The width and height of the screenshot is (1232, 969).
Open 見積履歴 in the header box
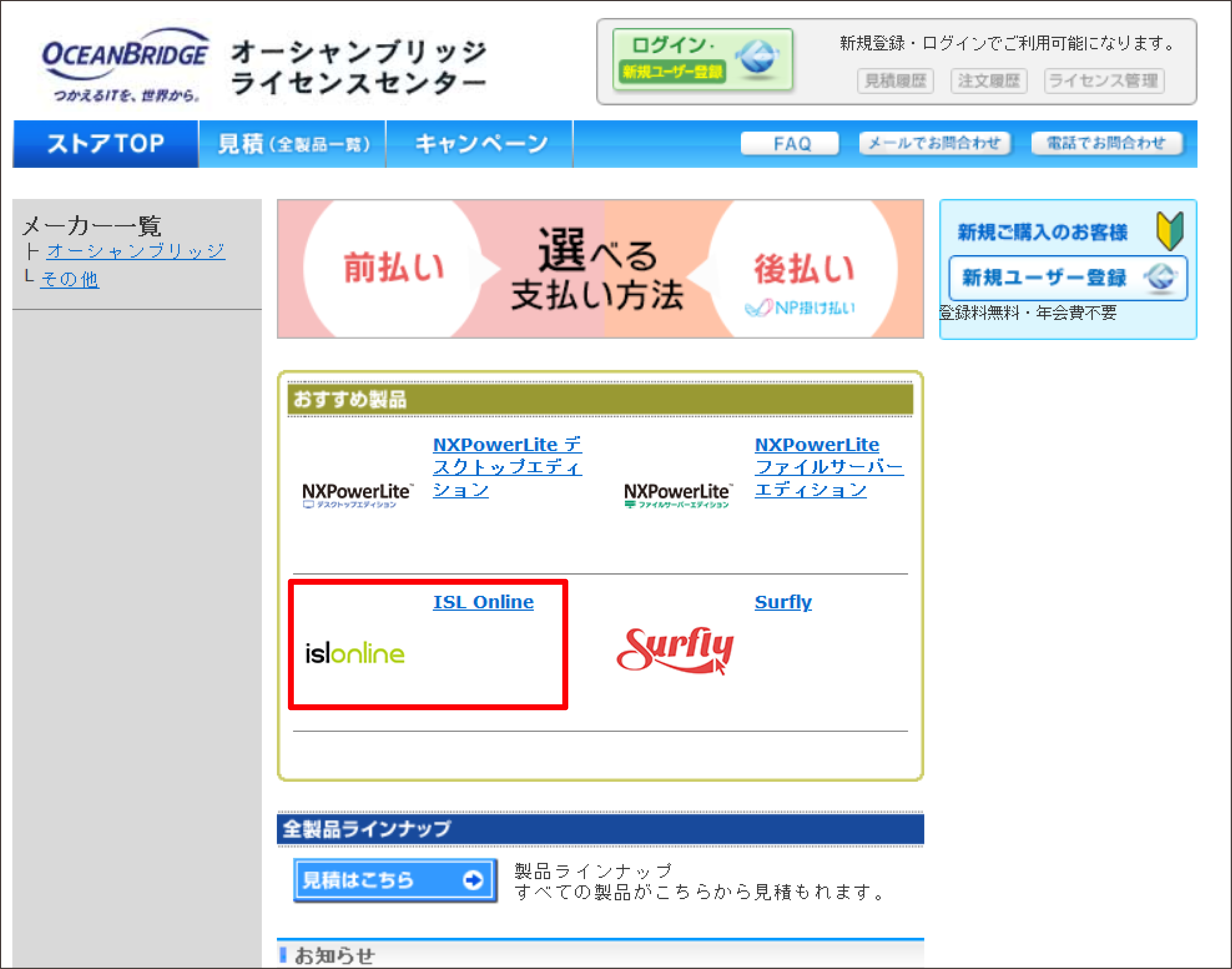click(895, 81)
